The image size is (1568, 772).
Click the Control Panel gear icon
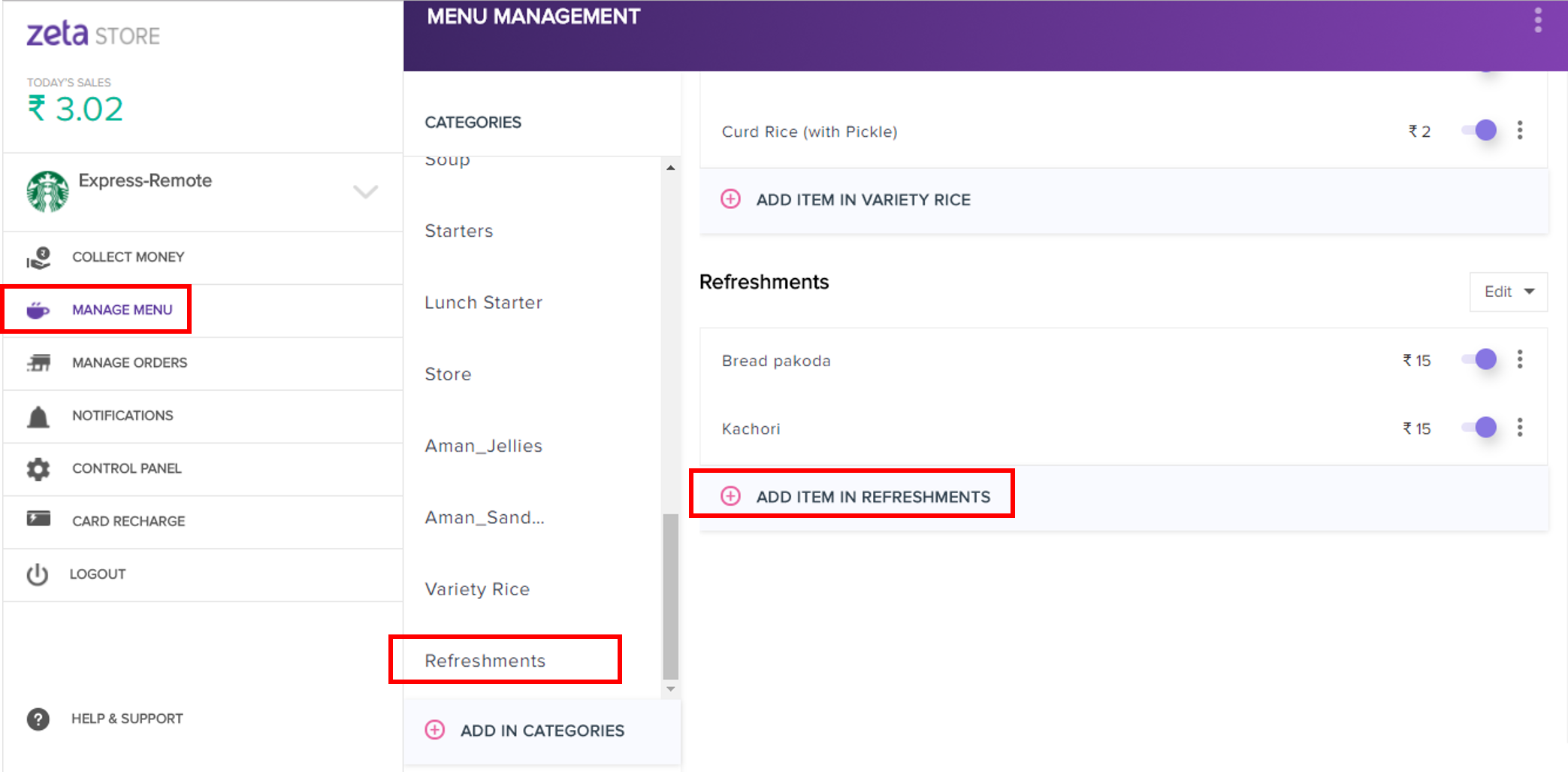point(38,469)
